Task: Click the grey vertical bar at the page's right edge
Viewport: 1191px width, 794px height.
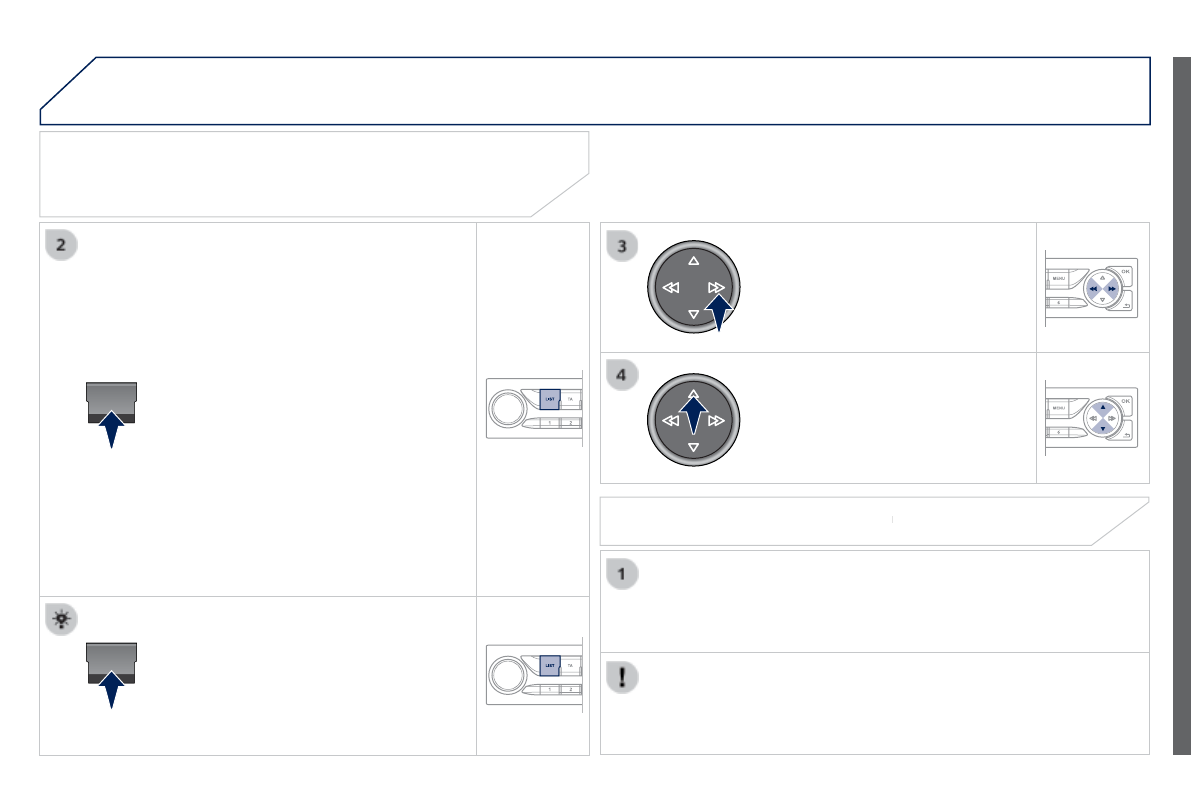Action: (1181, 405)
